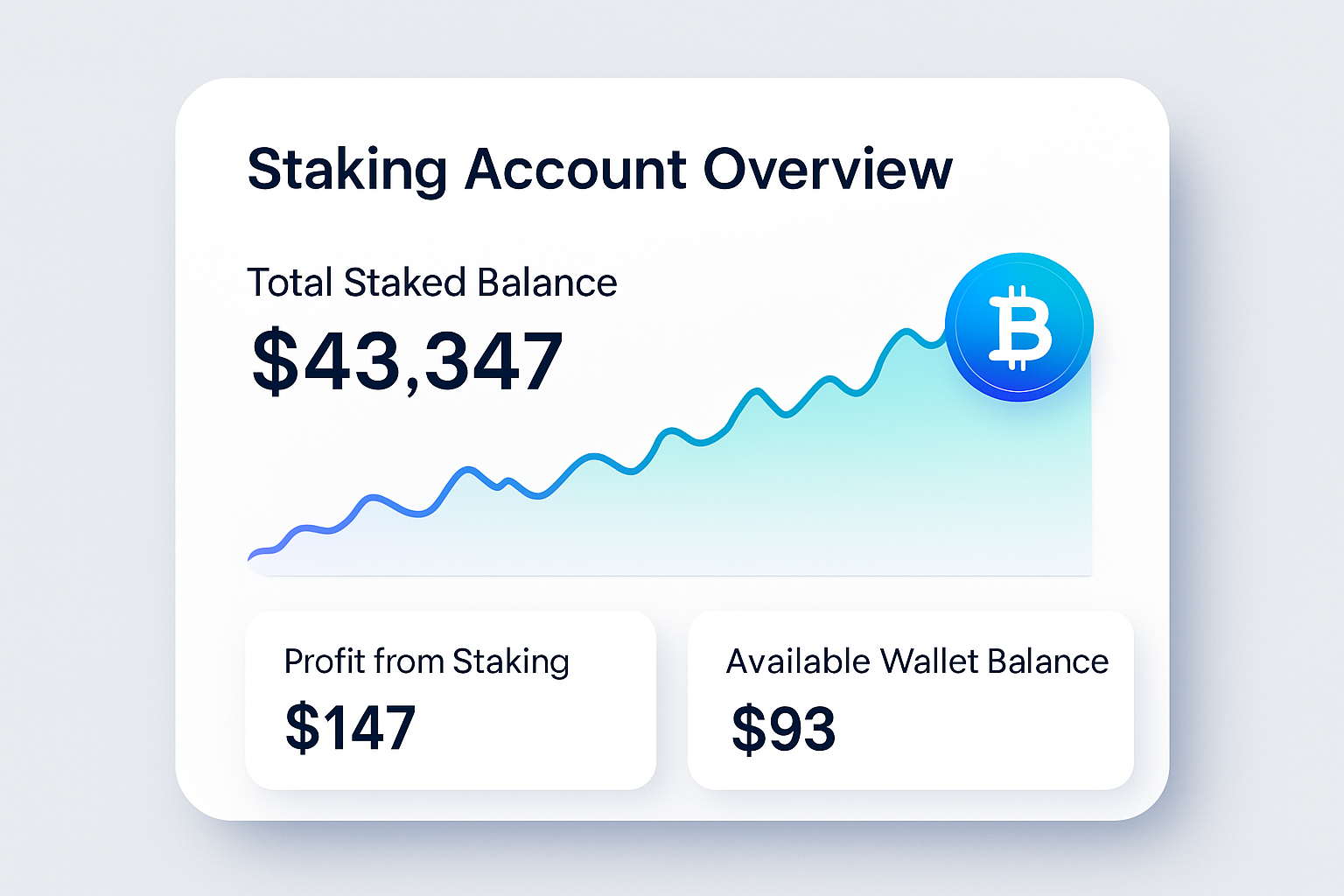This screenshot has width=1344, height=896.
Task: Select the Total Staked Balance label
Action: [432, 283]
